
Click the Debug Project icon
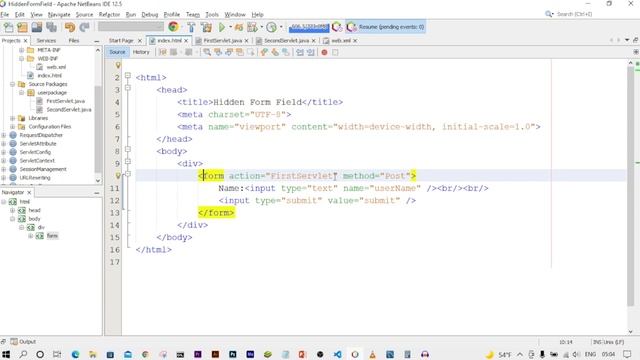[x=239, y=27]
